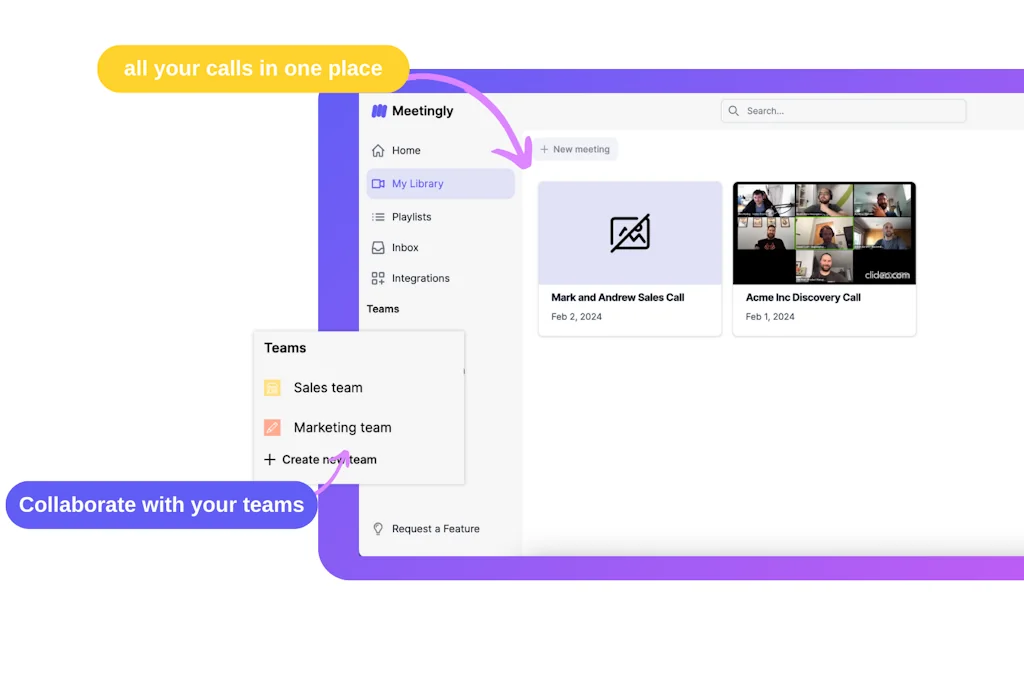Open the Integrations grid icon

pyautogui.click(x=378, y=278)
